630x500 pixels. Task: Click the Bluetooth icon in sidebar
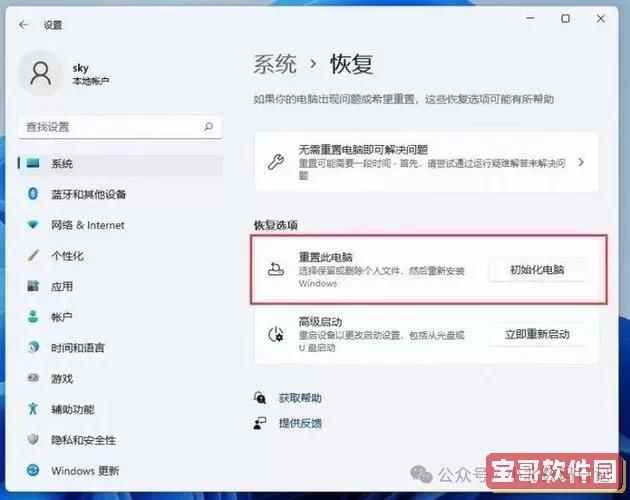pyautogui.click(x=33, y=194)
